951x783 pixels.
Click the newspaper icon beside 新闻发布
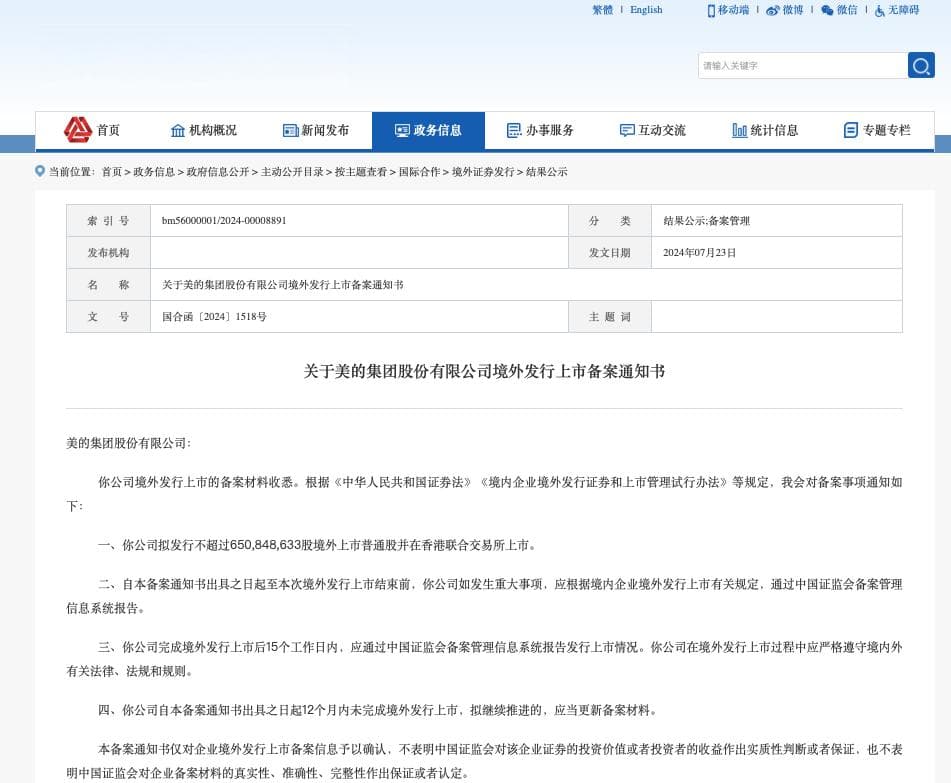291,130
